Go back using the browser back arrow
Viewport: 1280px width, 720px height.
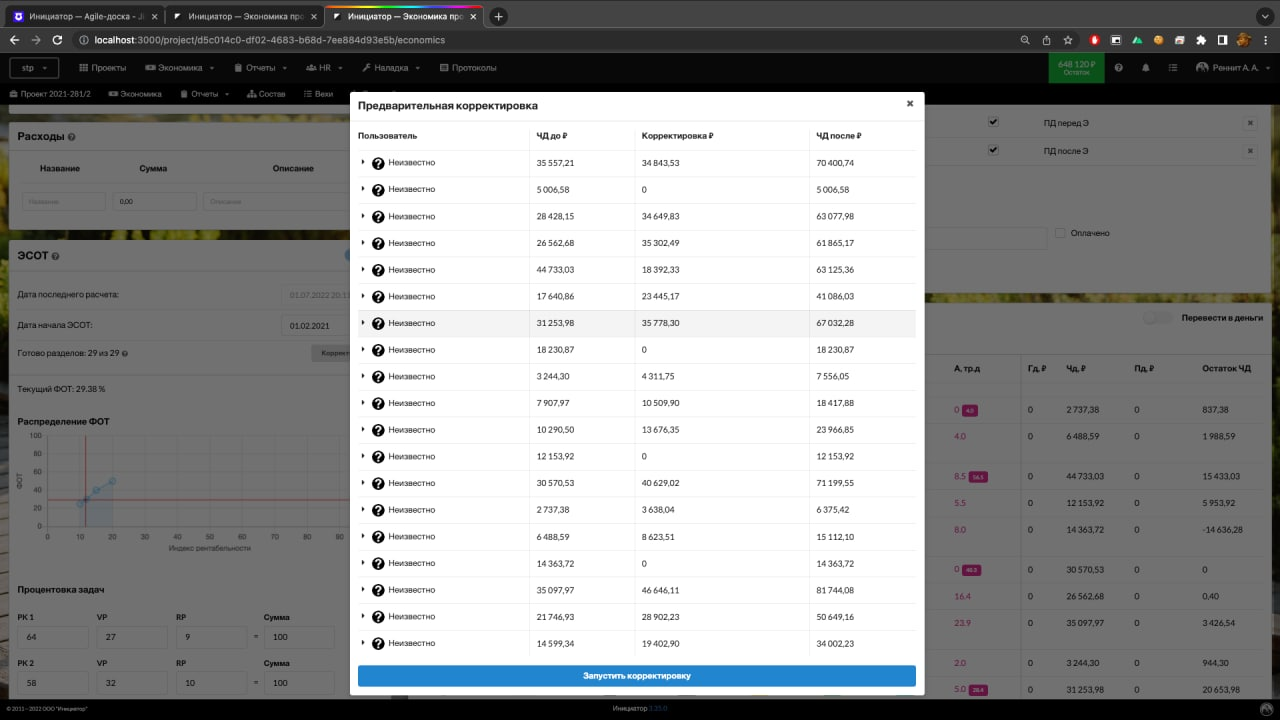coord(14,40)
